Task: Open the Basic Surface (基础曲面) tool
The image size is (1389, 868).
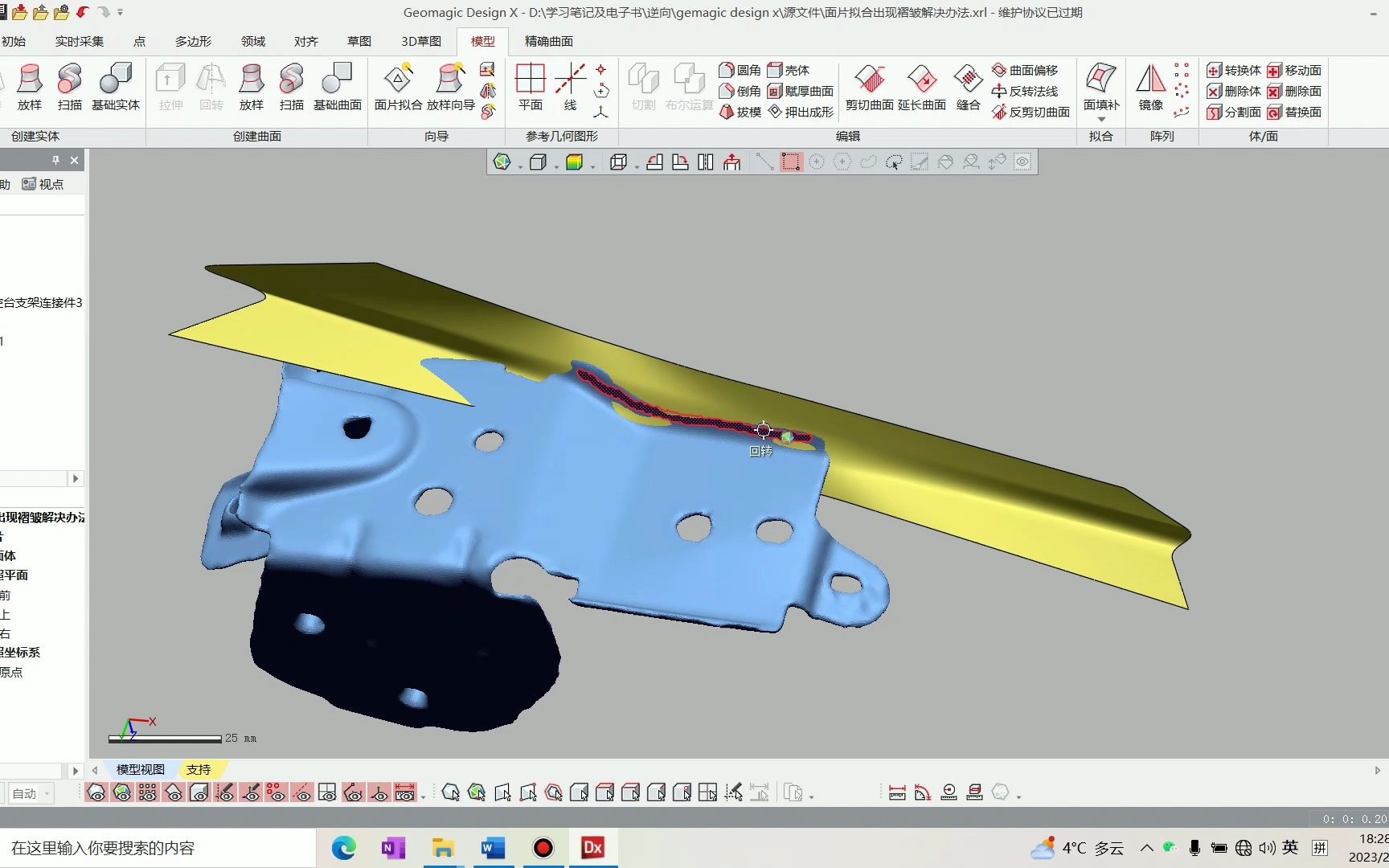Action: [338, 87]
